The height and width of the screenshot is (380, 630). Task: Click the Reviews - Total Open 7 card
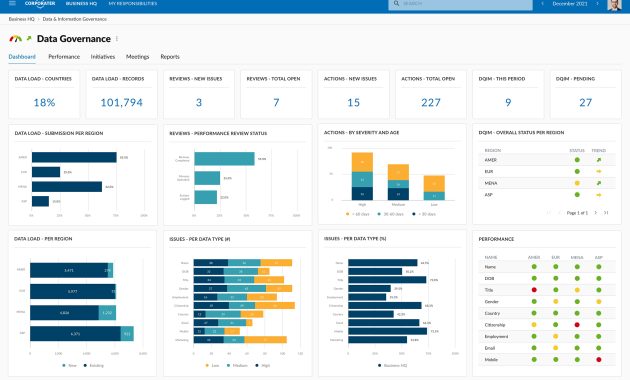pyautogui.click(x=276, y=94)
